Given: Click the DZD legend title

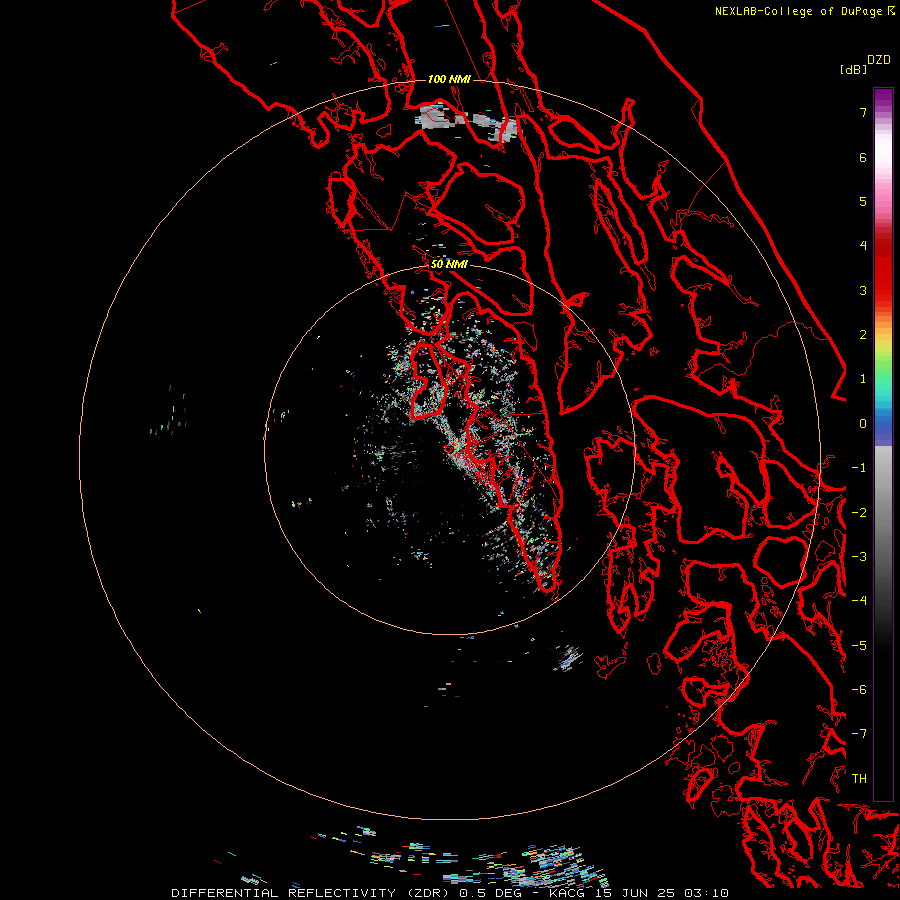Looking at the screenshot, I should [x=879, y=60].
